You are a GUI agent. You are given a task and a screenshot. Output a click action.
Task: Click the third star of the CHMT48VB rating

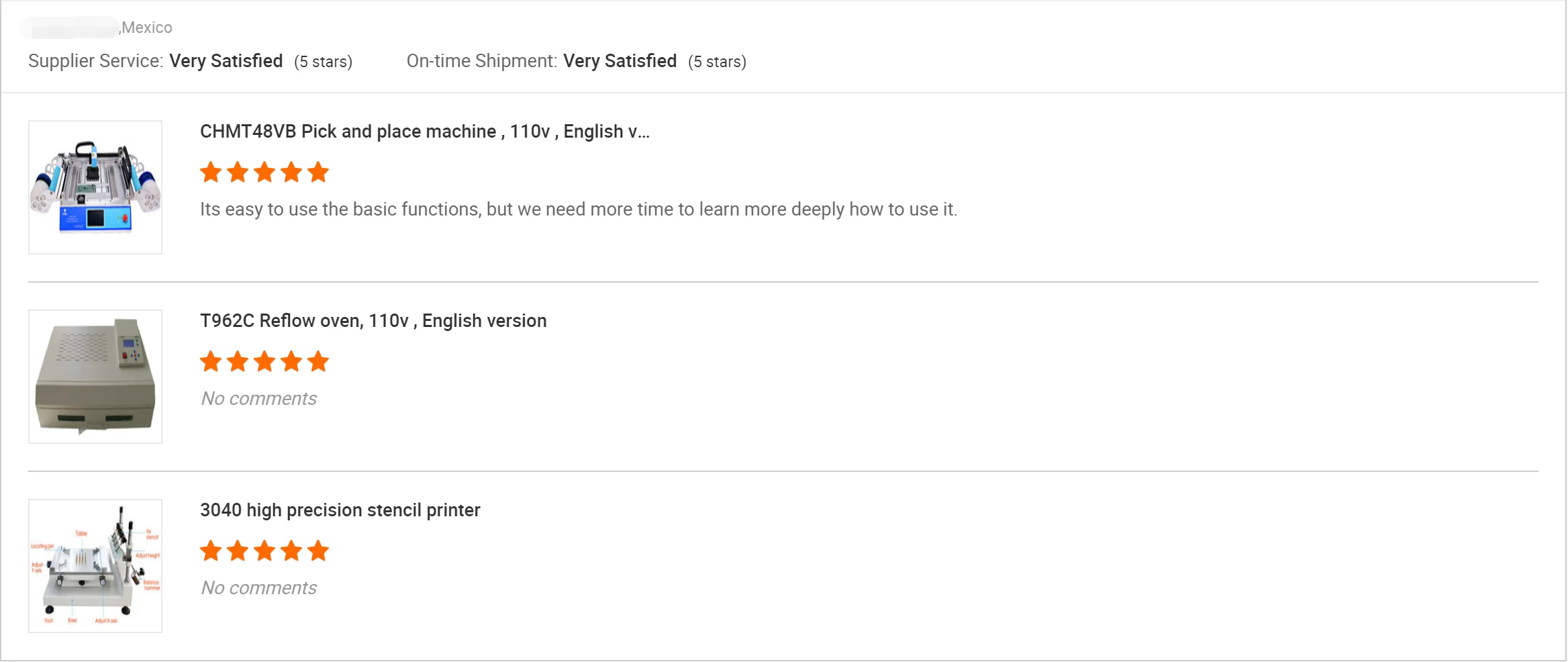pos(264,173)
